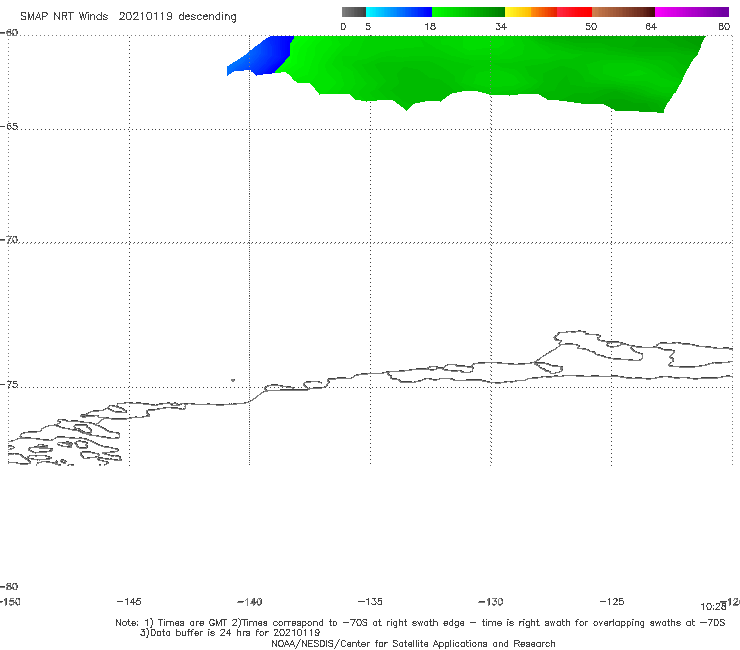Click the latitude label "-75"

[x=9, y=385]
